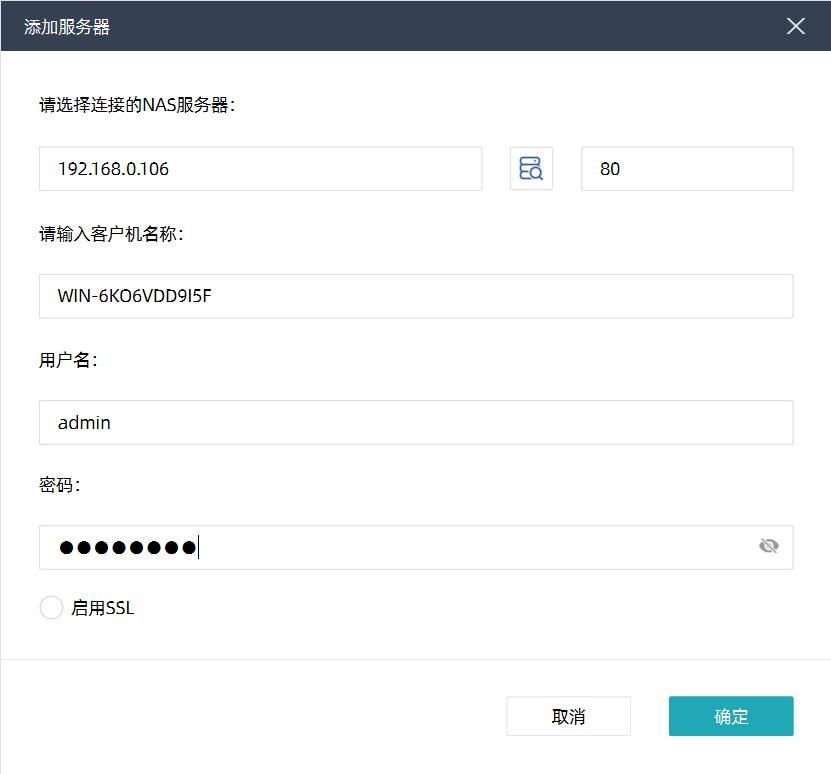Click the port field showing 80
The image size is (831, 774).
(x=686, y=168)
